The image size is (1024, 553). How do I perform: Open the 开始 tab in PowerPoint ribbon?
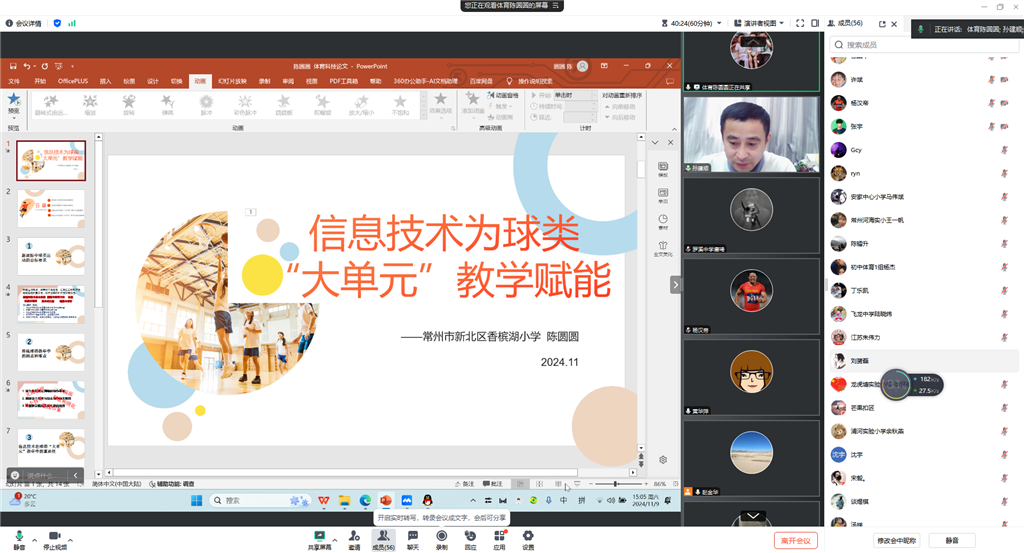click(x=40, y=81)
